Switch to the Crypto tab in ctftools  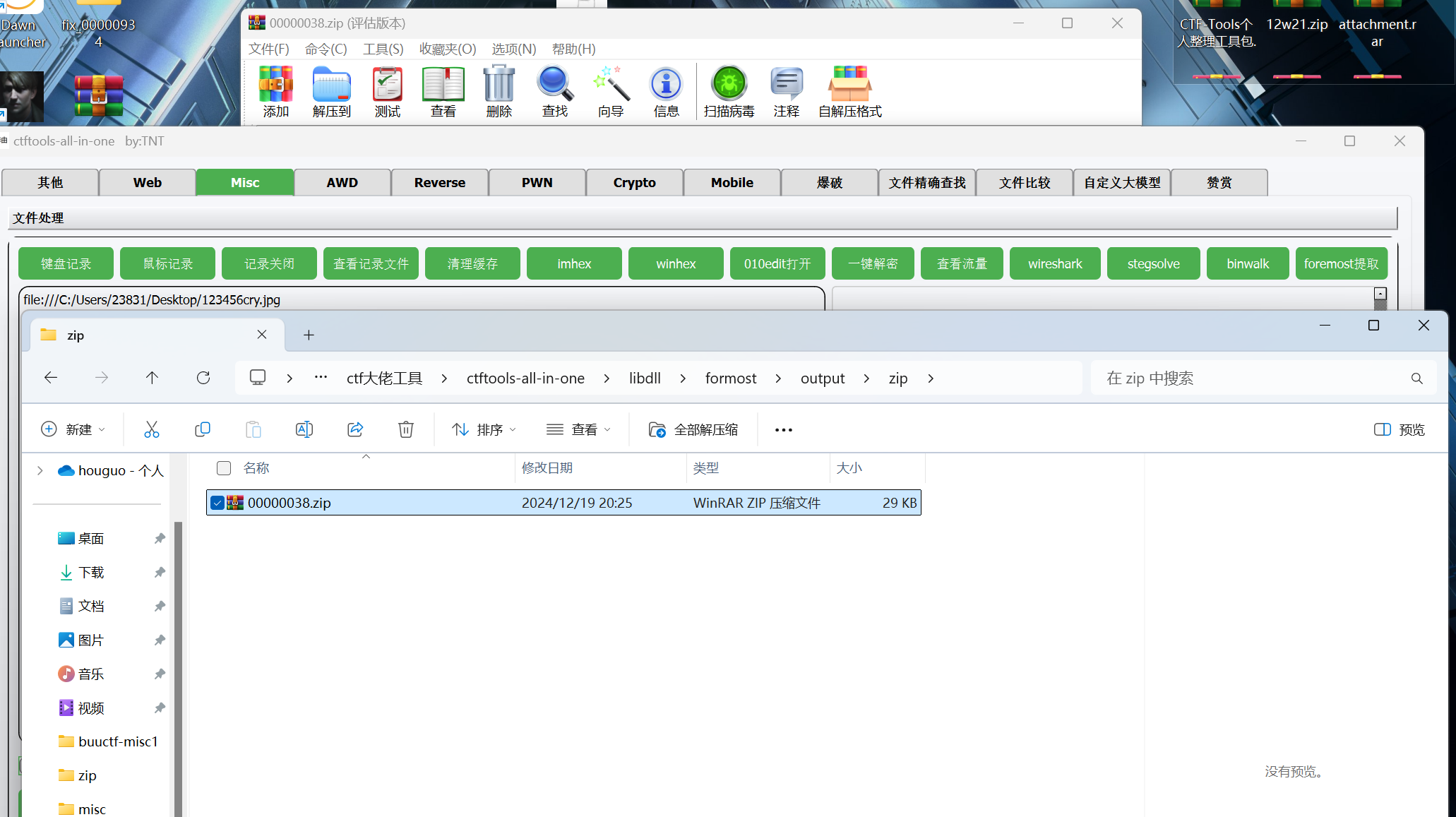pyautogui.click(x=634, y=182)
